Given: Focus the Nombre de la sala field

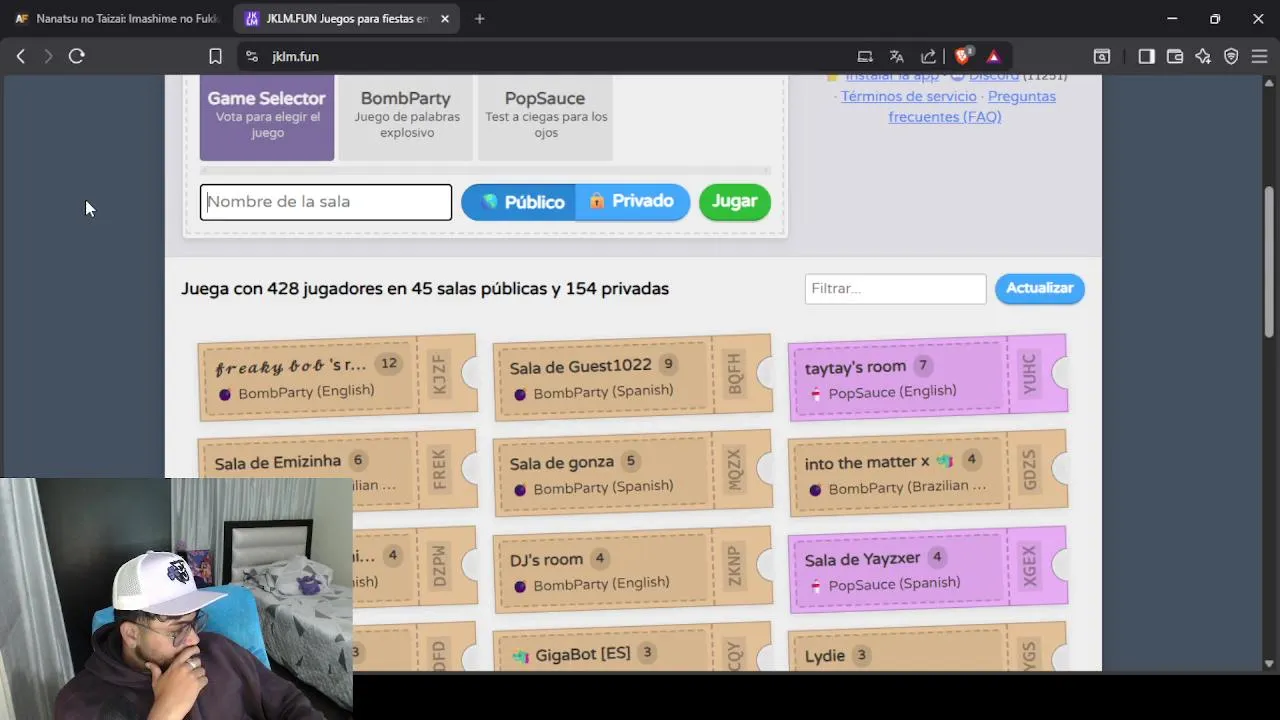Looking at the screenshot, I should coord(326,202).
